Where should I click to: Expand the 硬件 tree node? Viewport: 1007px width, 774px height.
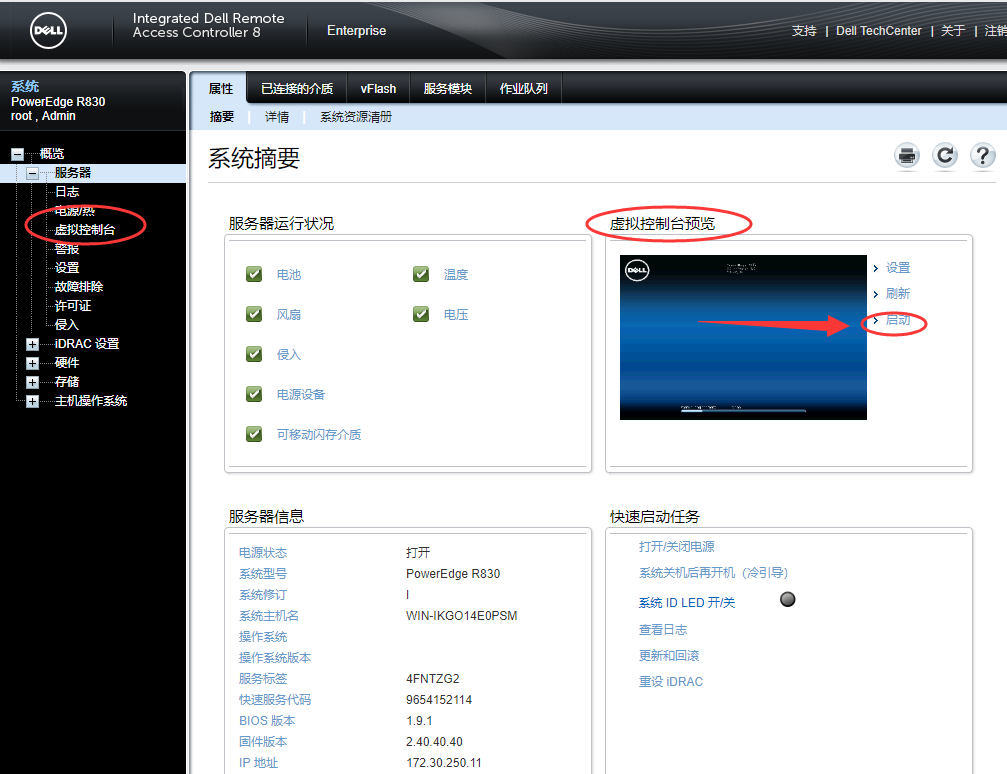32,364
